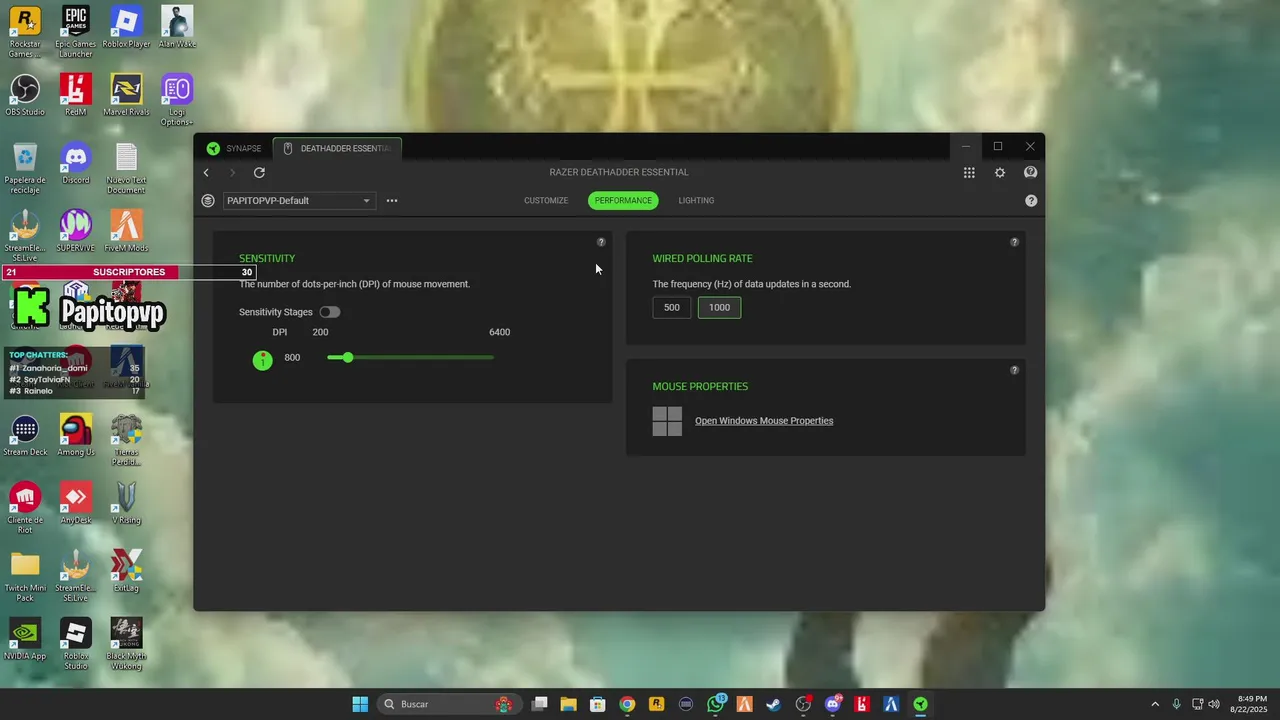1280x720 pixels.
Task: Expand the PAPITOPVP-Default profile dropdown
Action: click(x=299, y=201)
